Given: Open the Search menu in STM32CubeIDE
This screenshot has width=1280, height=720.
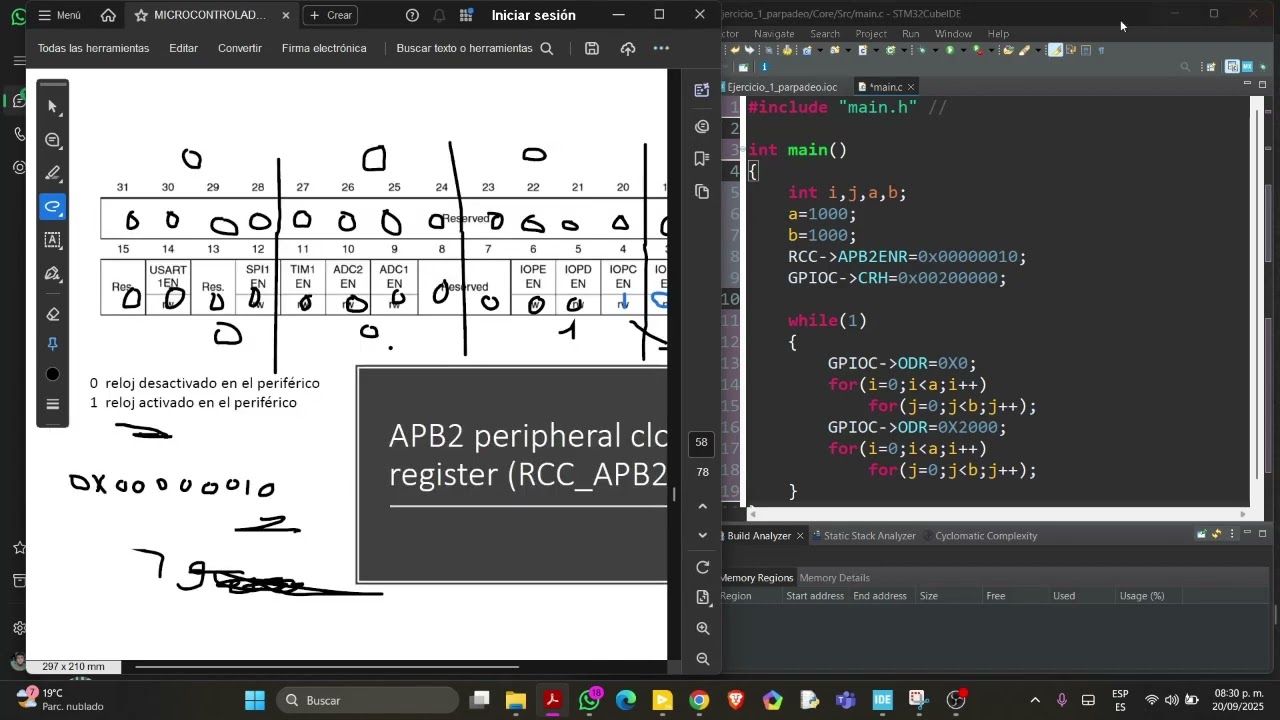Looking at the screenshot, I should (x=825, y=34).
